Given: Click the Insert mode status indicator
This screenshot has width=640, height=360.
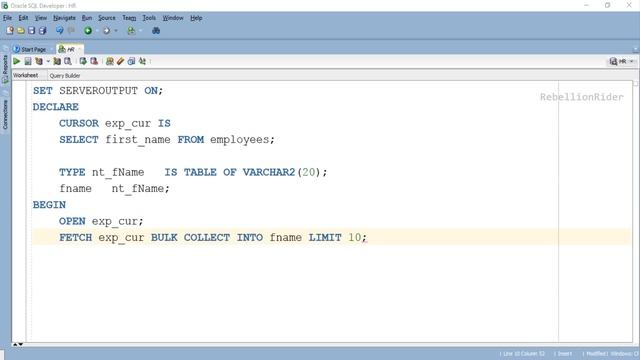Looking at the screenshot, I should pyautogui.click(x=564, y=353).
